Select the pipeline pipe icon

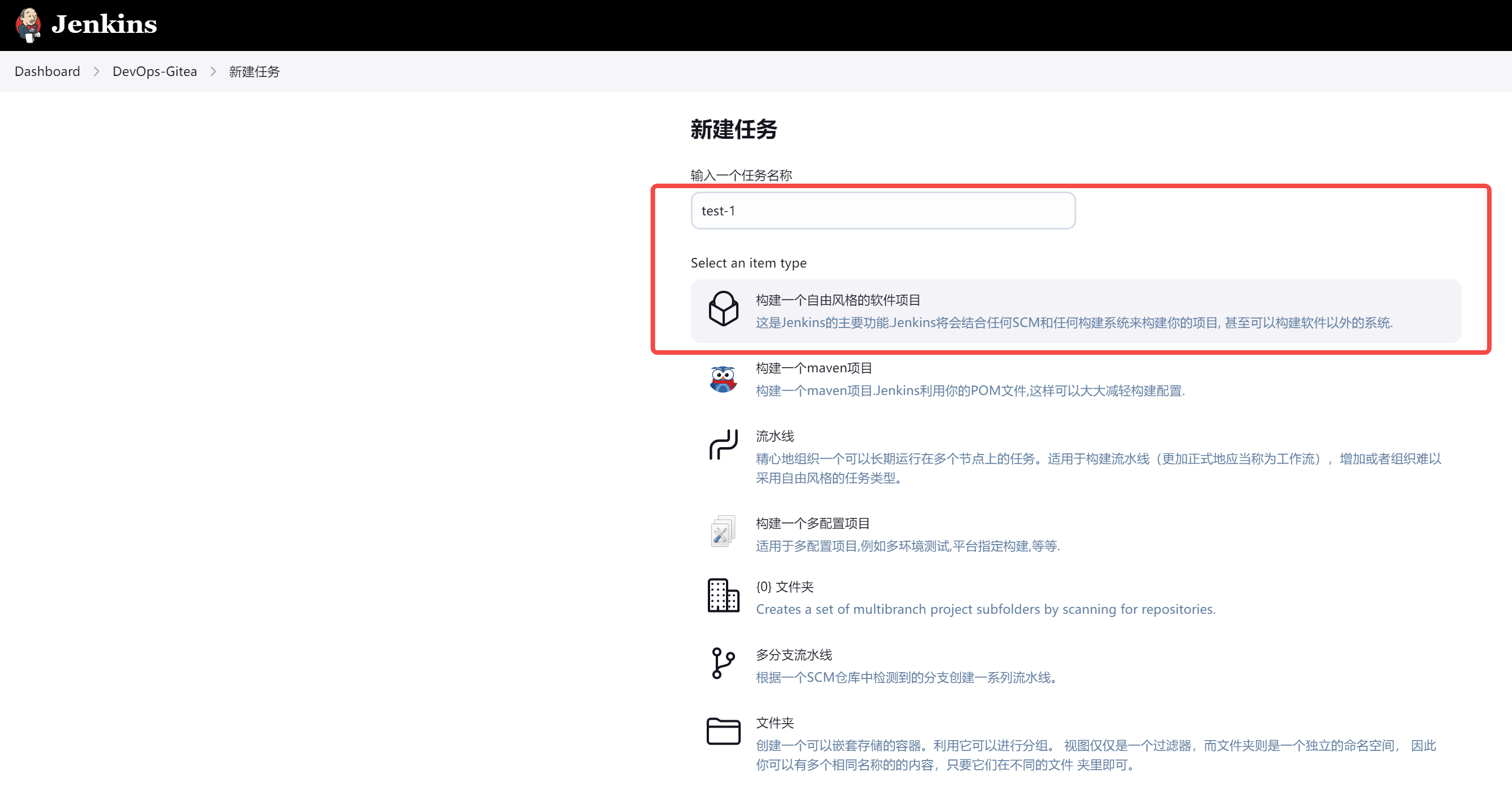click(723, 444)
